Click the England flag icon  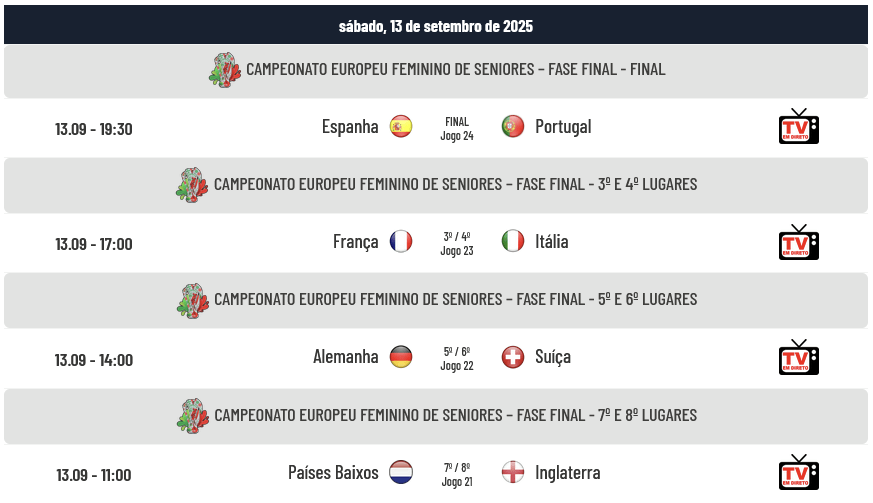click(x=513, y=472)
